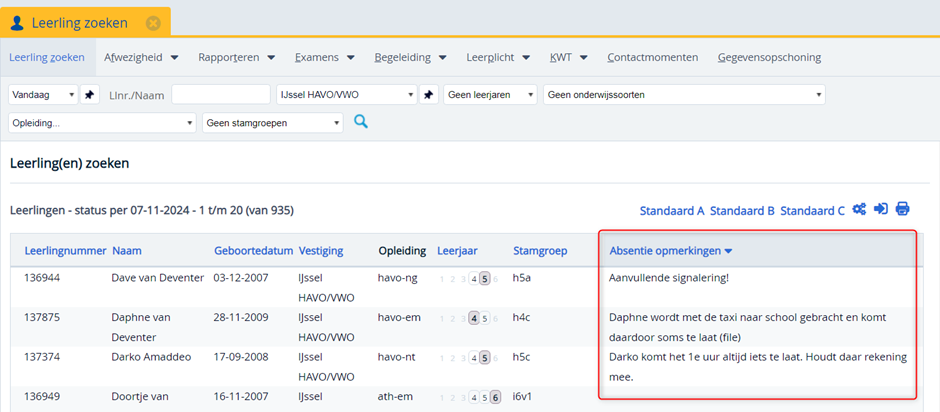Click birthdate 03-12-2007
This screenshot has width=940, height=412.
(x=241, y=278)
